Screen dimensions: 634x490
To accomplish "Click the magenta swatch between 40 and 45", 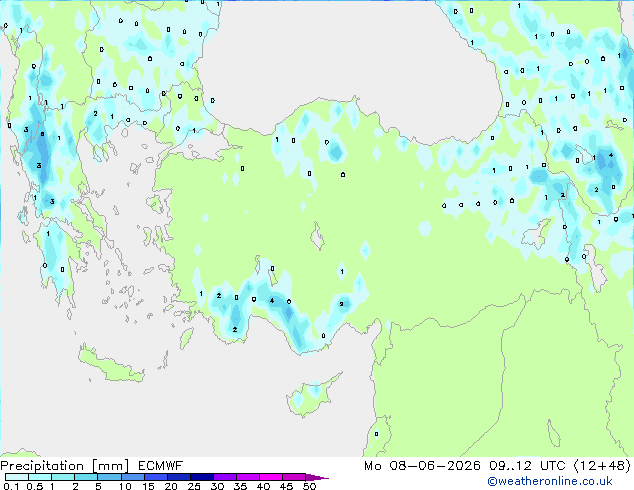I will (x=271, y=477).
